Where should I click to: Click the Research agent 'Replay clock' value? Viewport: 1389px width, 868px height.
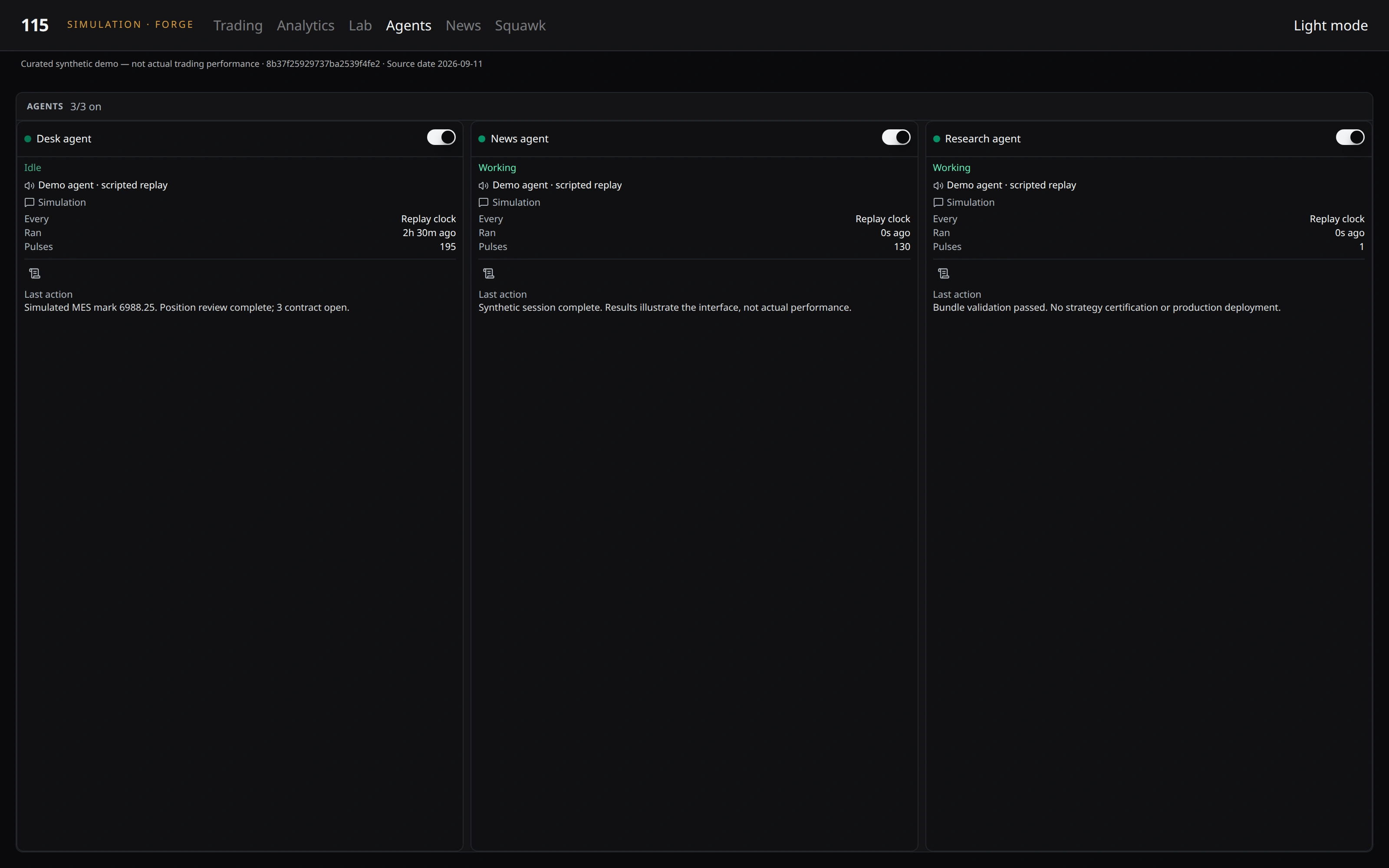(x=1337, y=219)
